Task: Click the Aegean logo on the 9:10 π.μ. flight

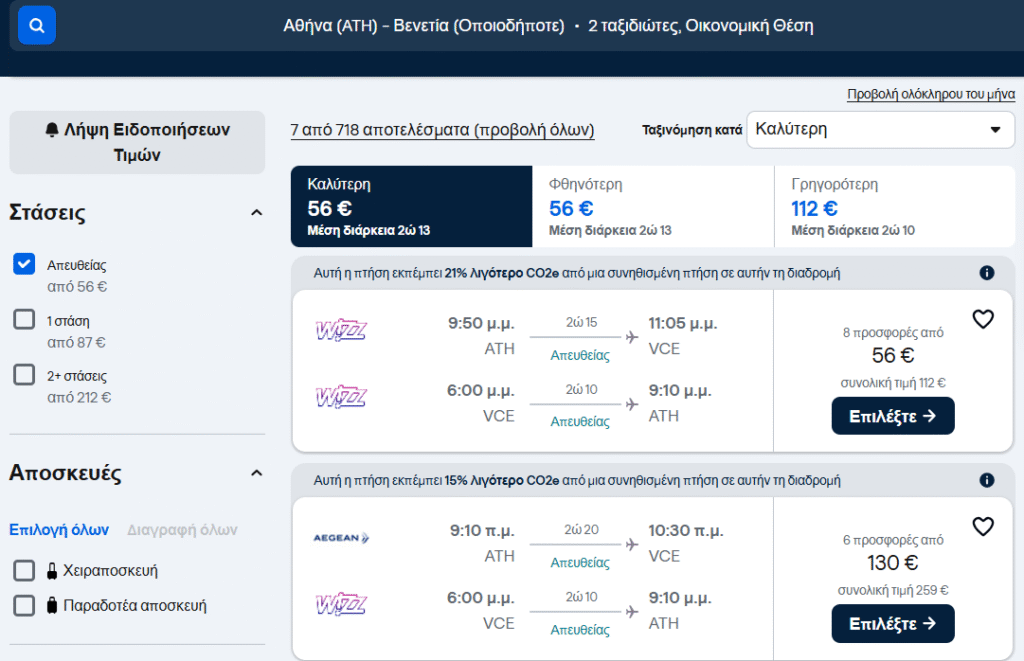Action: pyautogui.click(x=341, y=538)
